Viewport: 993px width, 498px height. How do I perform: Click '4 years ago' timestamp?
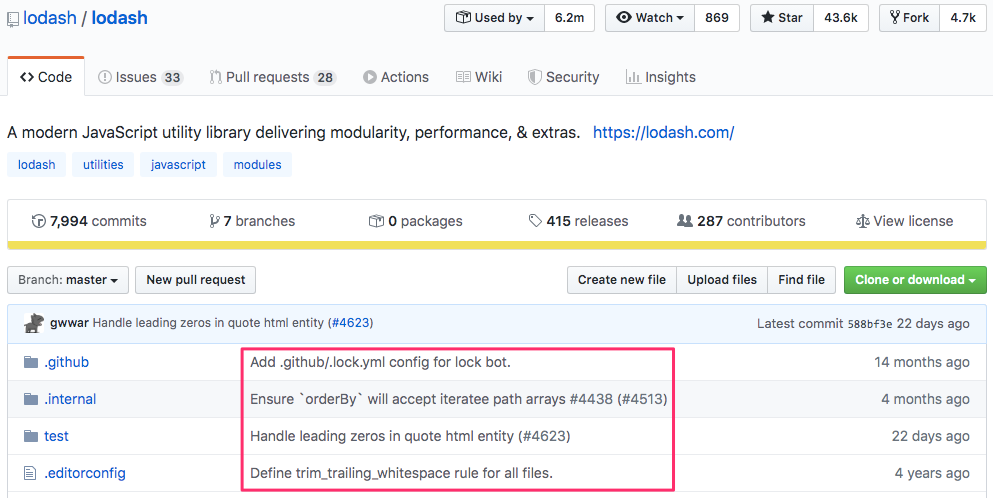tap(932, 473)
